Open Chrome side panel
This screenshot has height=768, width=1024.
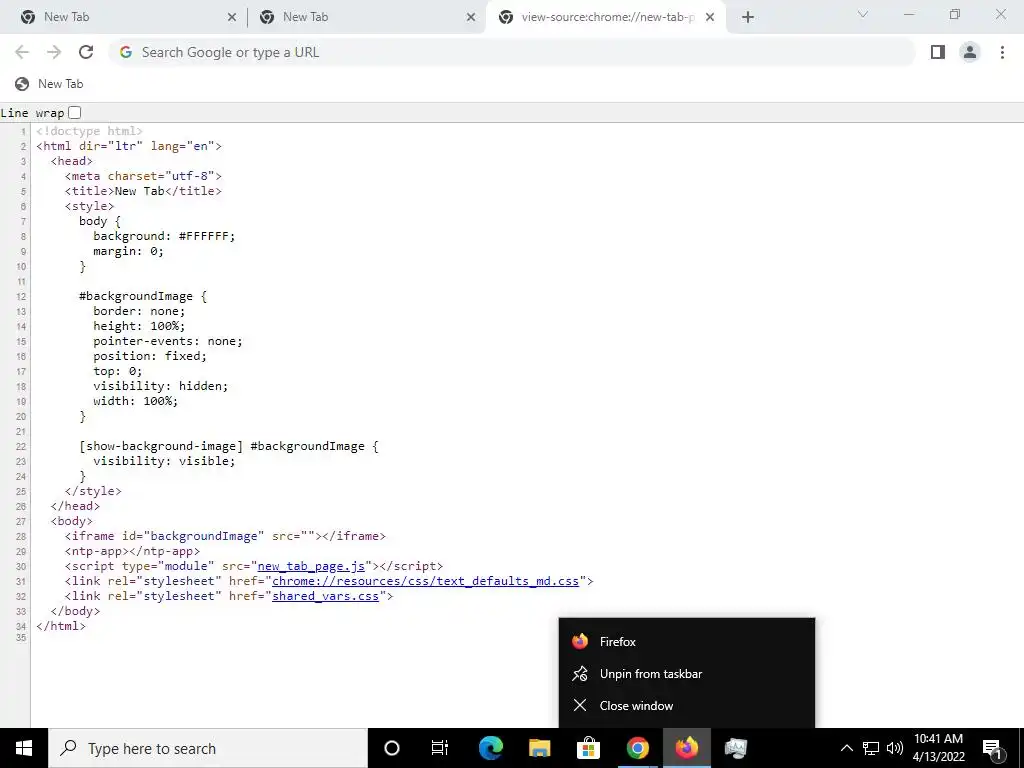click(x=938, y=52)
